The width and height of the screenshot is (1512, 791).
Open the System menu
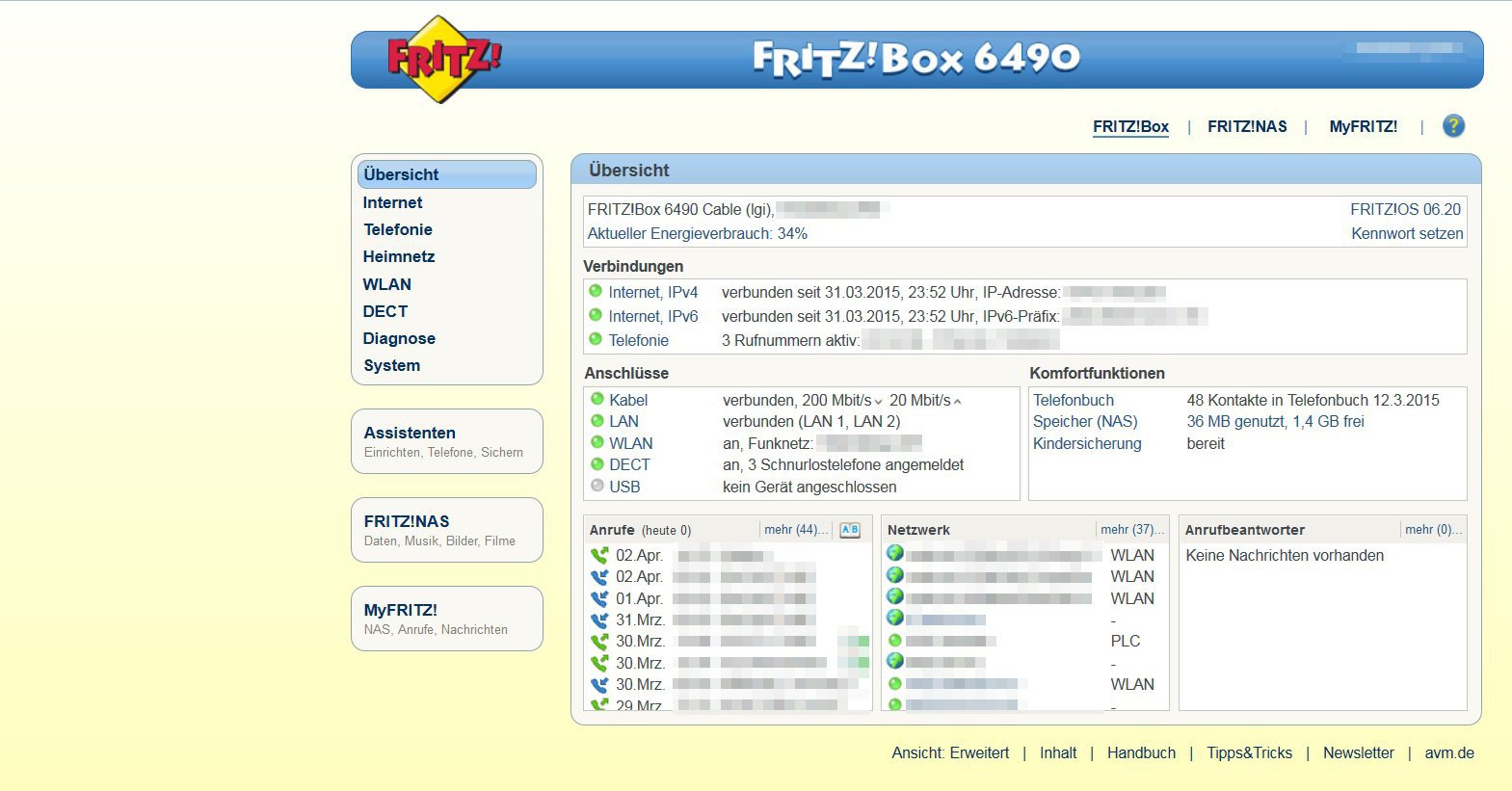coord(392,365)
